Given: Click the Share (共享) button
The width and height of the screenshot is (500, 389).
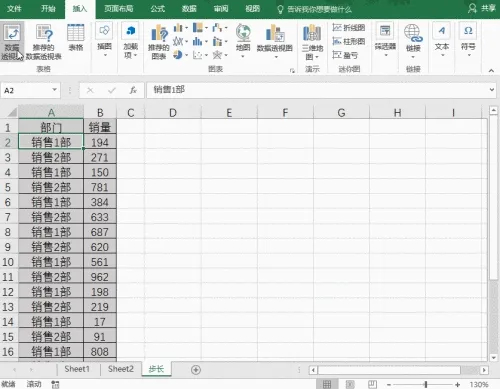Looking at the screenshot, I should coord(482,8).
